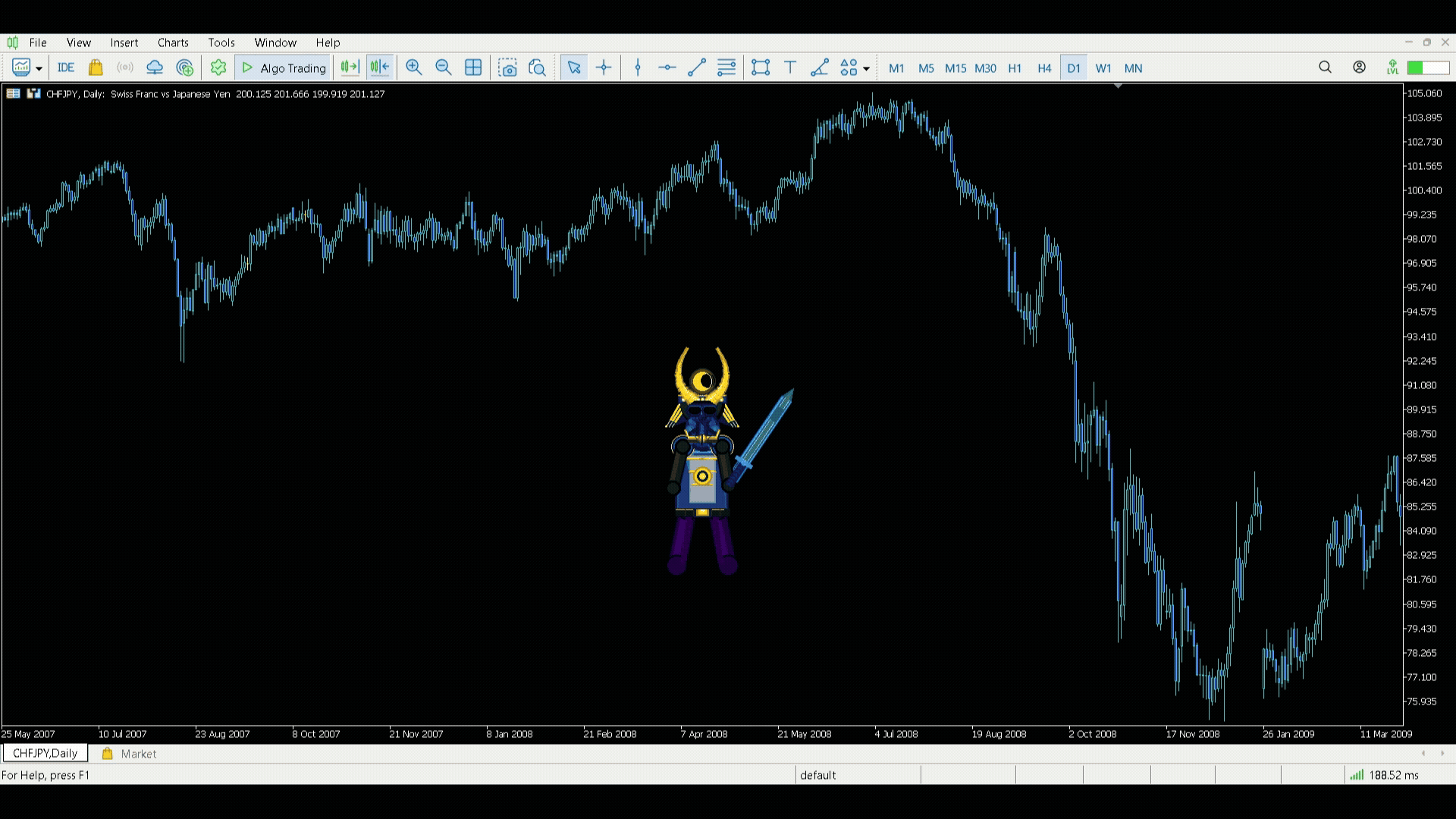Viewport: 1456px width, 819px height.
Task: Toggle chart auto scroll
Action: [x=350, y=68]
